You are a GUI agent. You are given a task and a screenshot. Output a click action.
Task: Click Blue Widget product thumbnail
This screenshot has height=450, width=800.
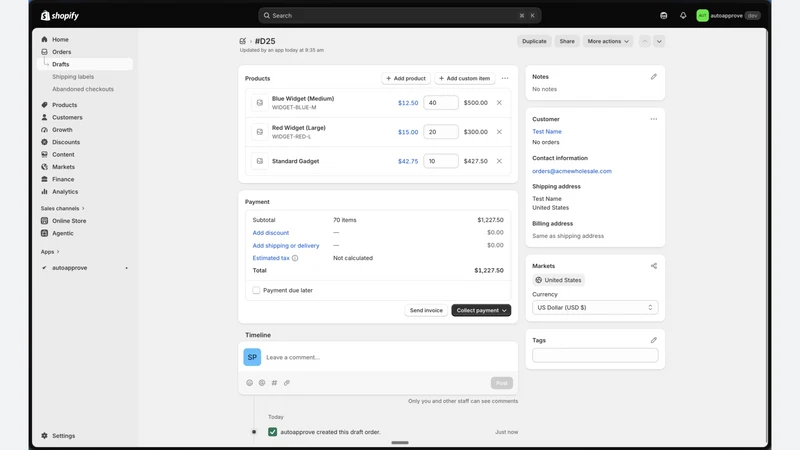[x=260, y=103]
